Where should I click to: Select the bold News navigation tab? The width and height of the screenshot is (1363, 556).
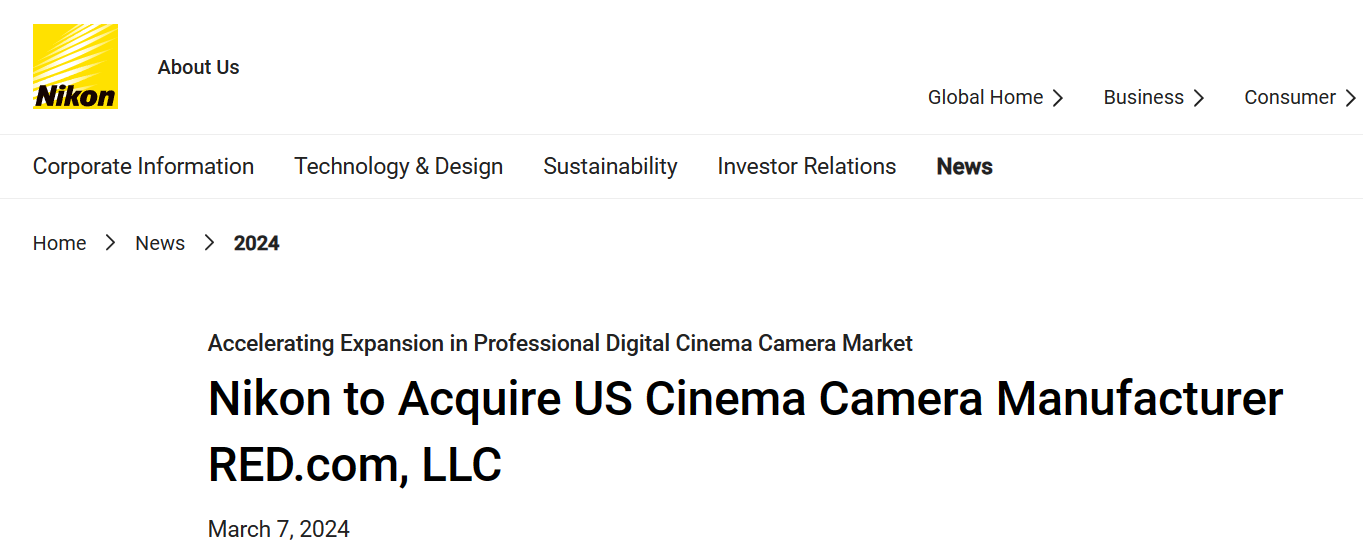click(x=964, y=166)
